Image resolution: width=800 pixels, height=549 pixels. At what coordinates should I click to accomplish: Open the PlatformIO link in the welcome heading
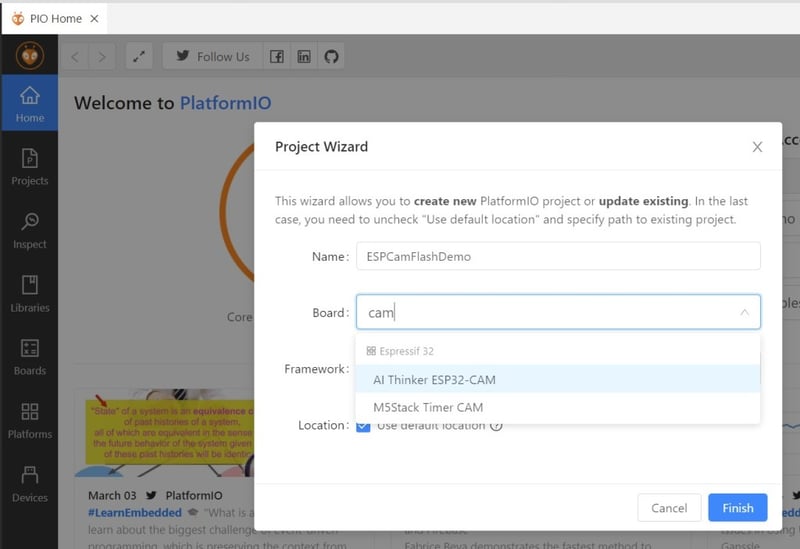pyautogui.click(x=226, y=103)
